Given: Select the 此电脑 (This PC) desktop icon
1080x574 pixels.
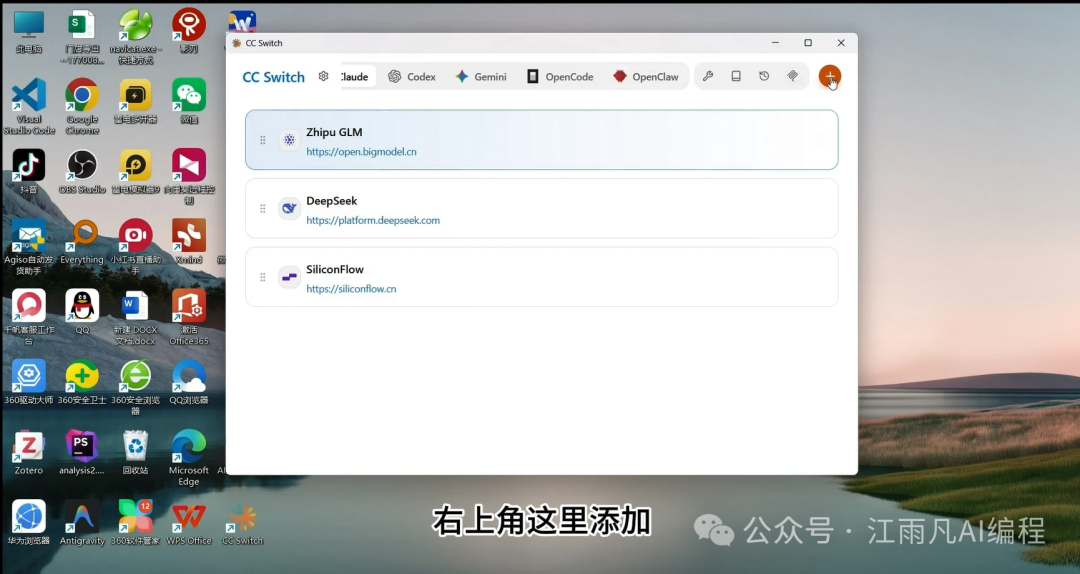Looking at the screenshot, I should pos(29,32).
